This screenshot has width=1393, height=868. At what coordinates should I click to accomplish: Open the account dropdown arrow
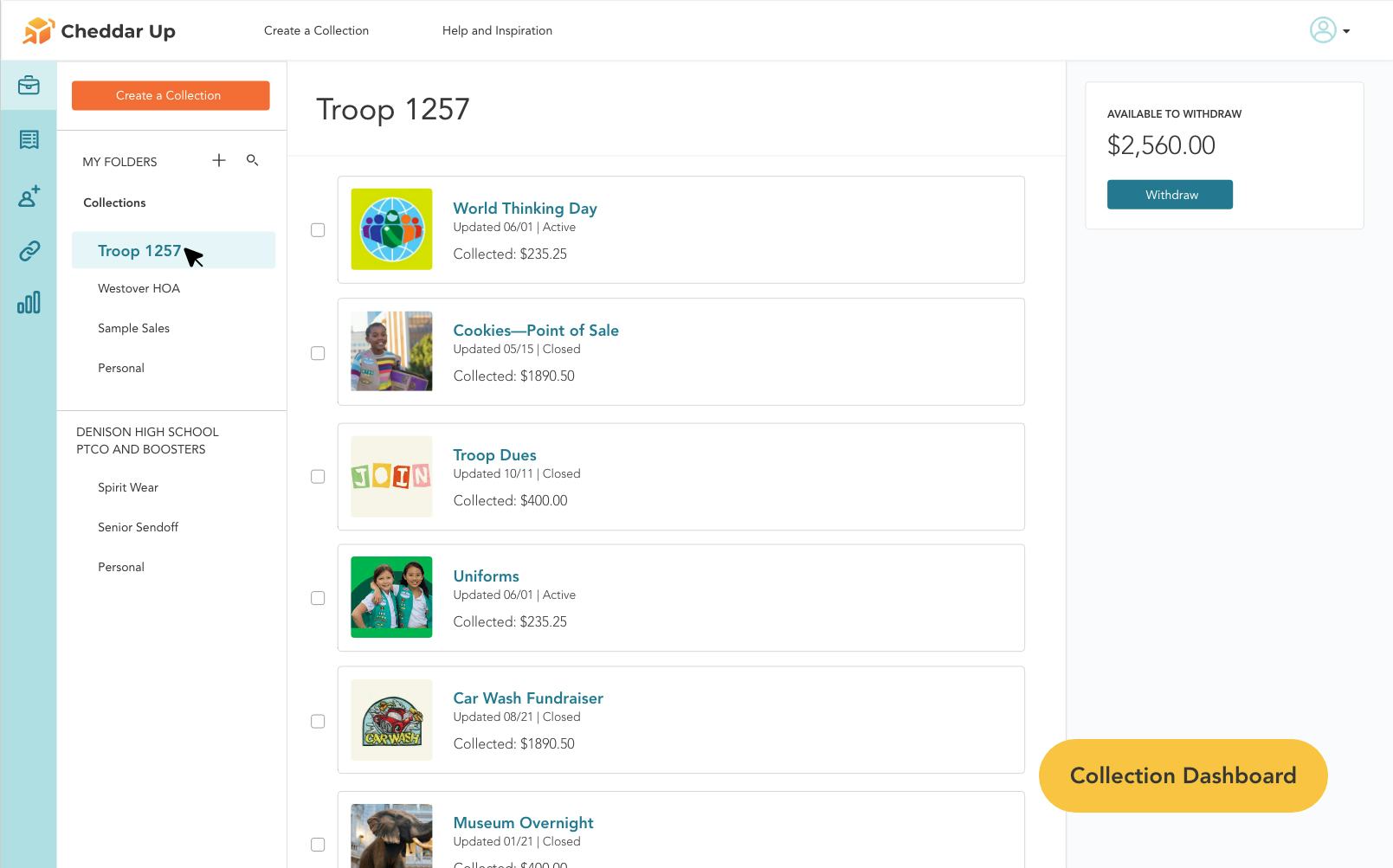[x=1345, y=31]
